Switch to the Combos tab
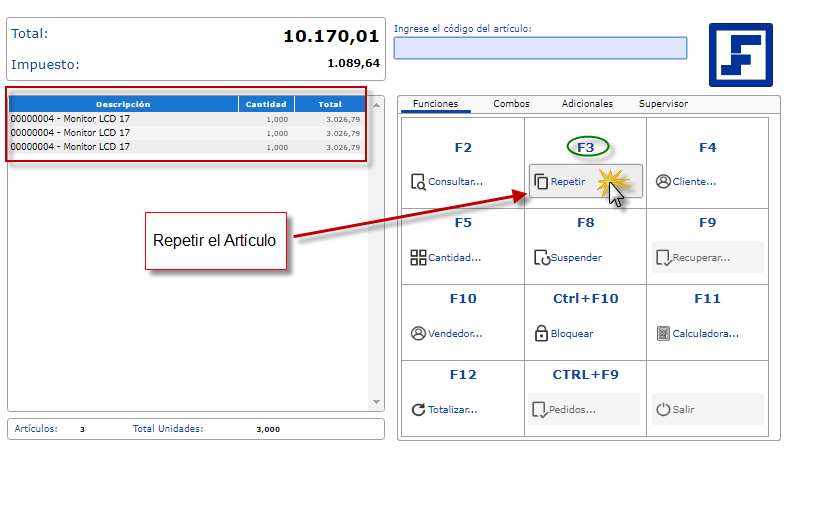Image resolution: width=819 pixels, height=512 pixels. coord(511,103)
